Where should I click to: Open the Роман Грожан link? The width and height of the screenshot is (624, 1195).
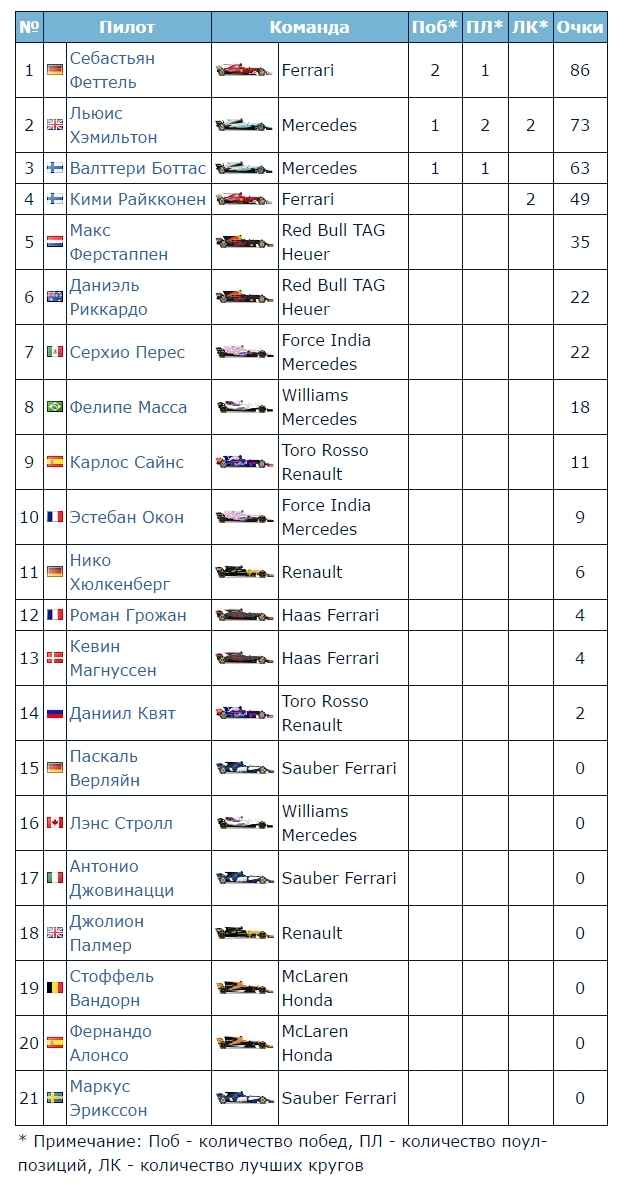tap(128, 615)
